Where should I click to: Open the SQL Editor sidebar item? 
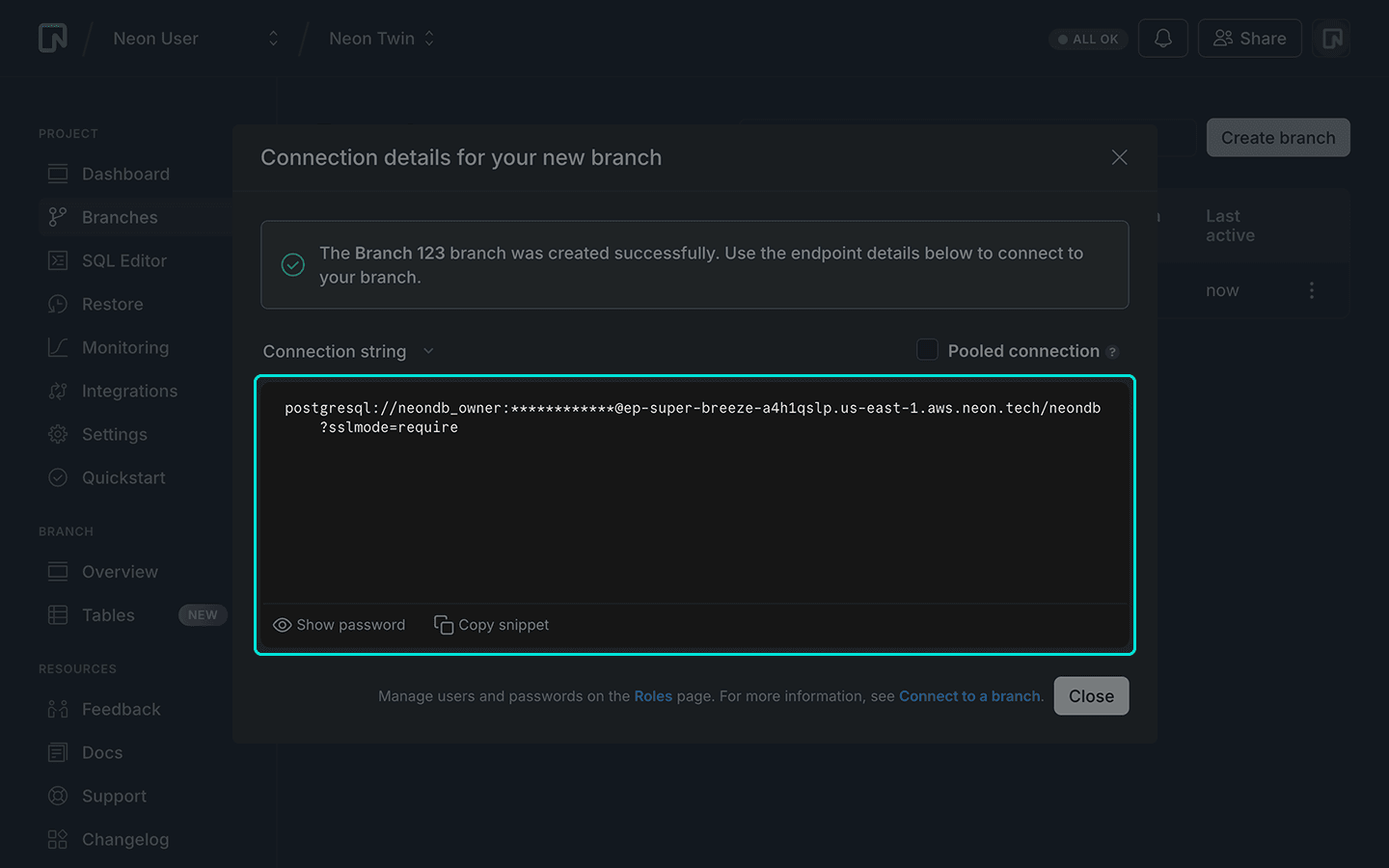tap(124, 260)
